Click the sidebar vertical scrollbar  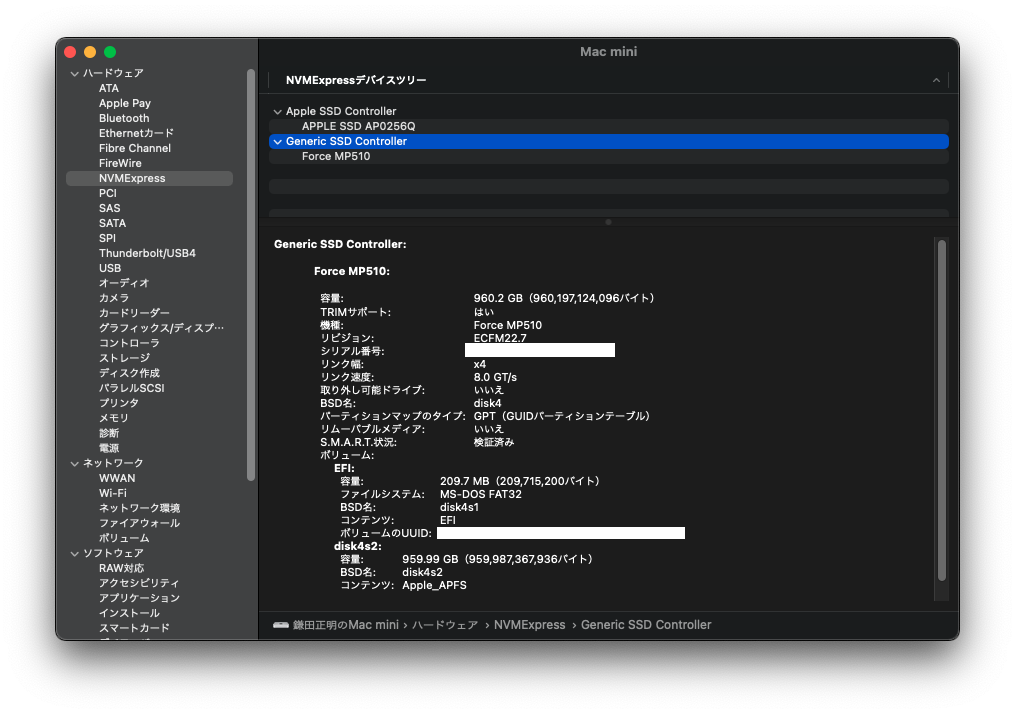tap(251, 270)
